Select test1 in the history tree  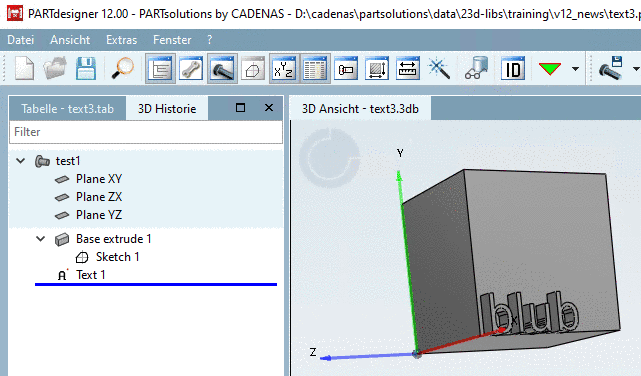tap(68, 161)
